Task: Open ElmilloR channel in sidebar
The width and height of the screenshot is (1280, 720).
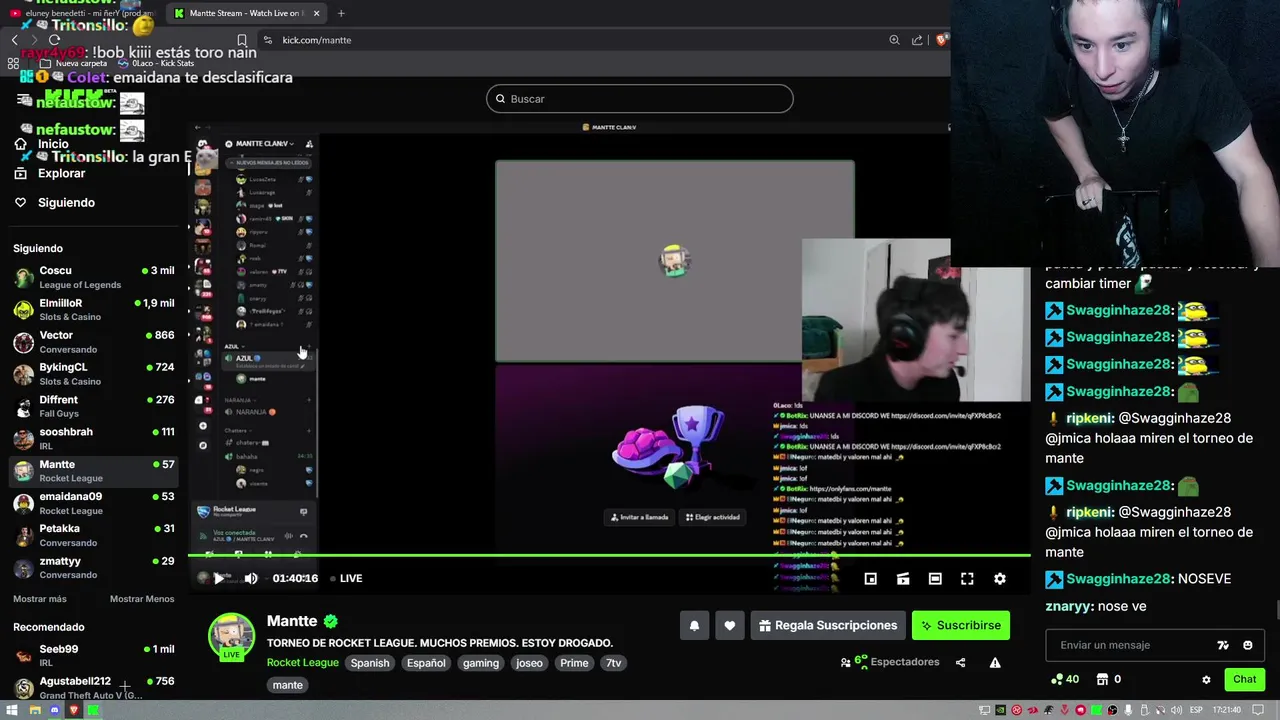Action: click(95, 309)
